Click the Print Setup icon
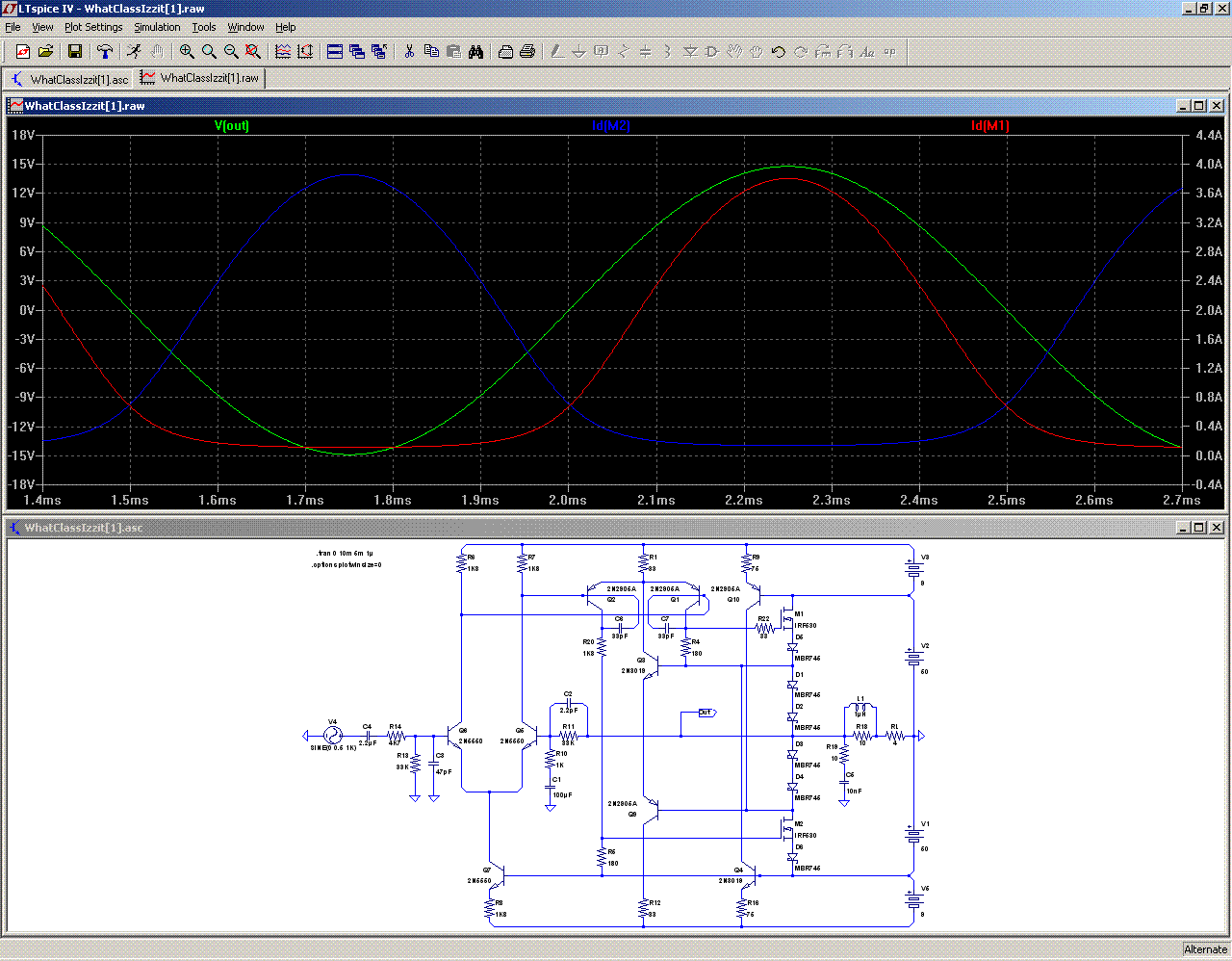Viewport: 1232px width, 961px height. [x=505, y=52]
